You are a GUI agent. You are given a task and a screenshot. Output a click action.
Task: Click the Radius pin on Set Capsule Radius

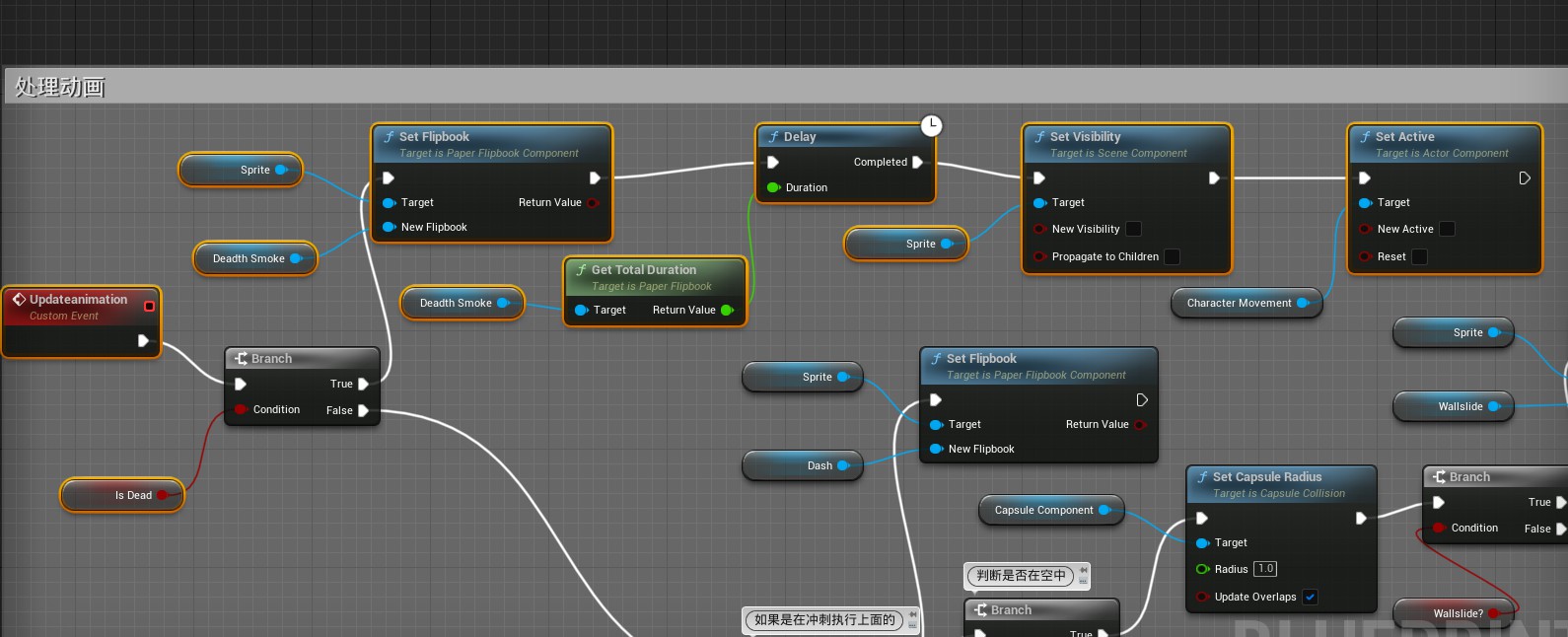pos(1202,569)
